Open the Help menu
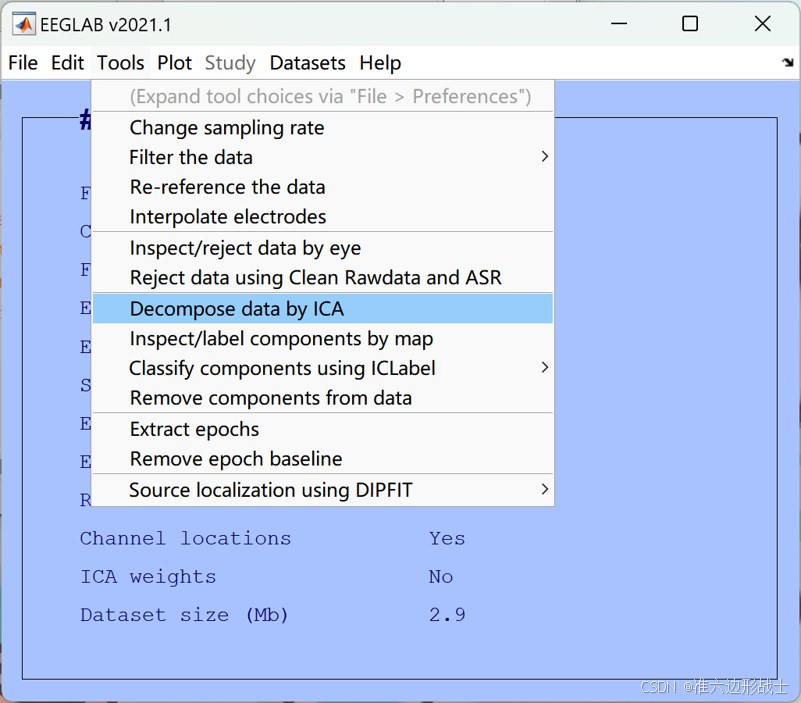 coord(380,63)
